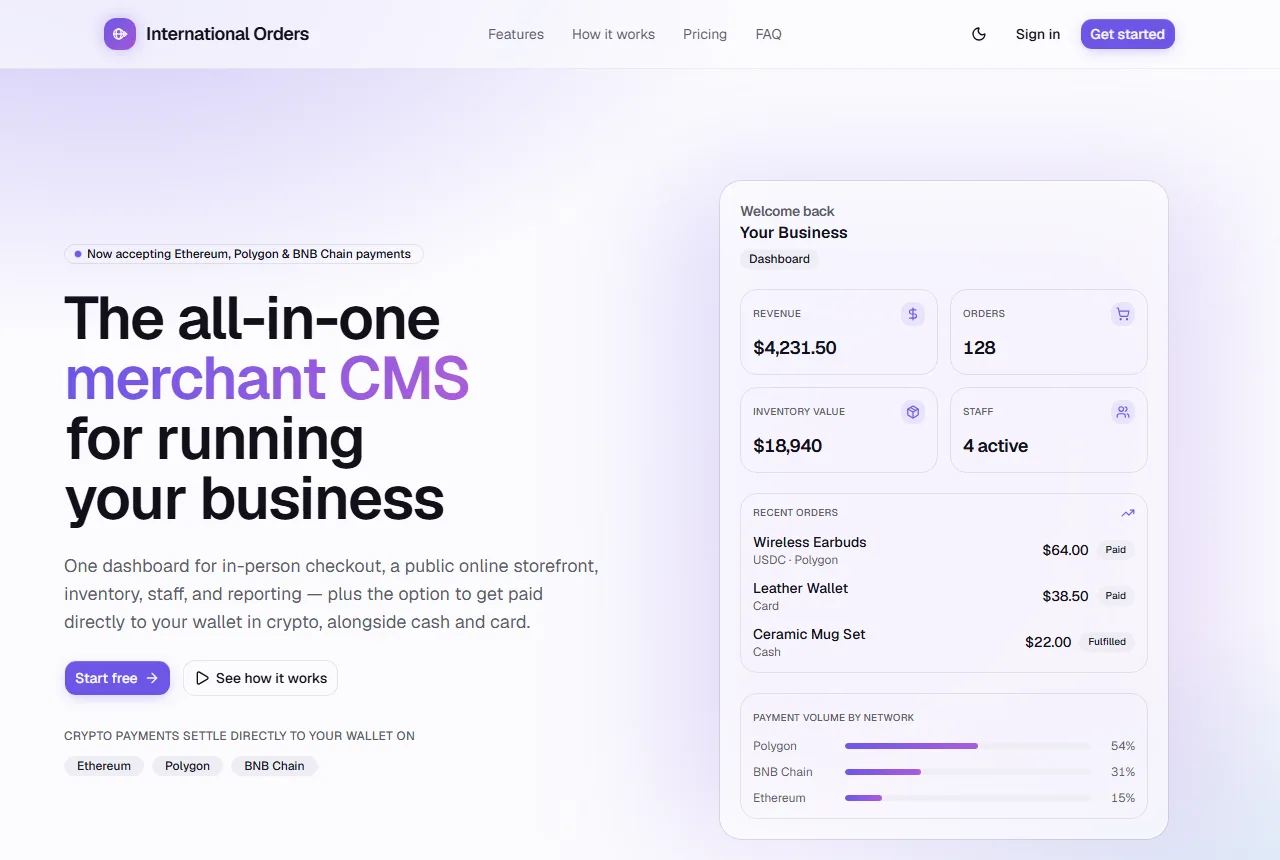
Task: Click the Ethereum payment volume bar
Action: [x=968, y=798]
